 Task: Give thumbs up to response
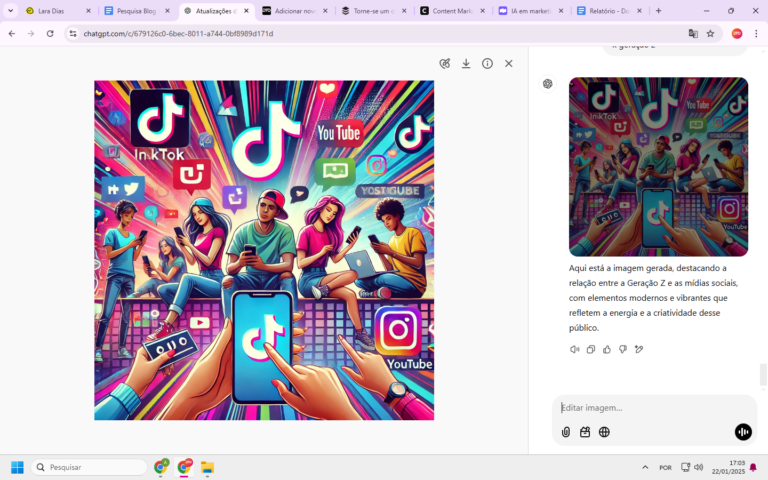tap(607, 349)
